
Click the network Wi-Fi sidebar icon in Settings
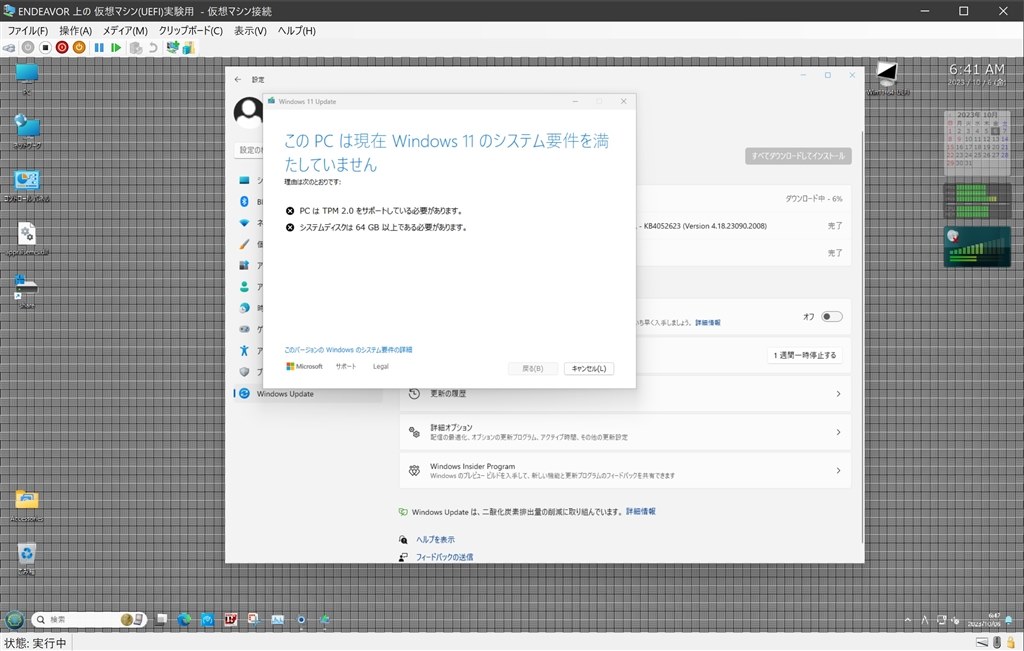[244, 223]
